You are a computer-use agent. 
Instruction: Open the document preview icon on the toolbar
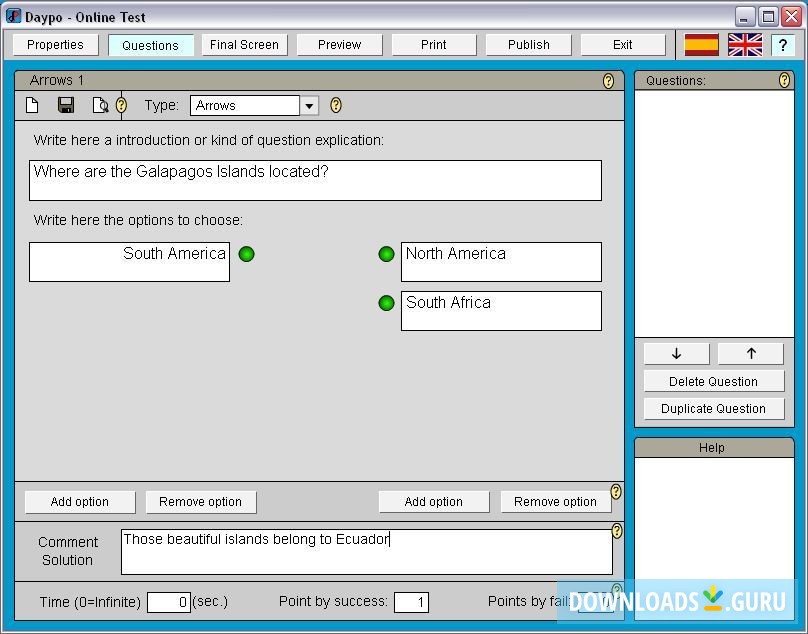[99, 104]
